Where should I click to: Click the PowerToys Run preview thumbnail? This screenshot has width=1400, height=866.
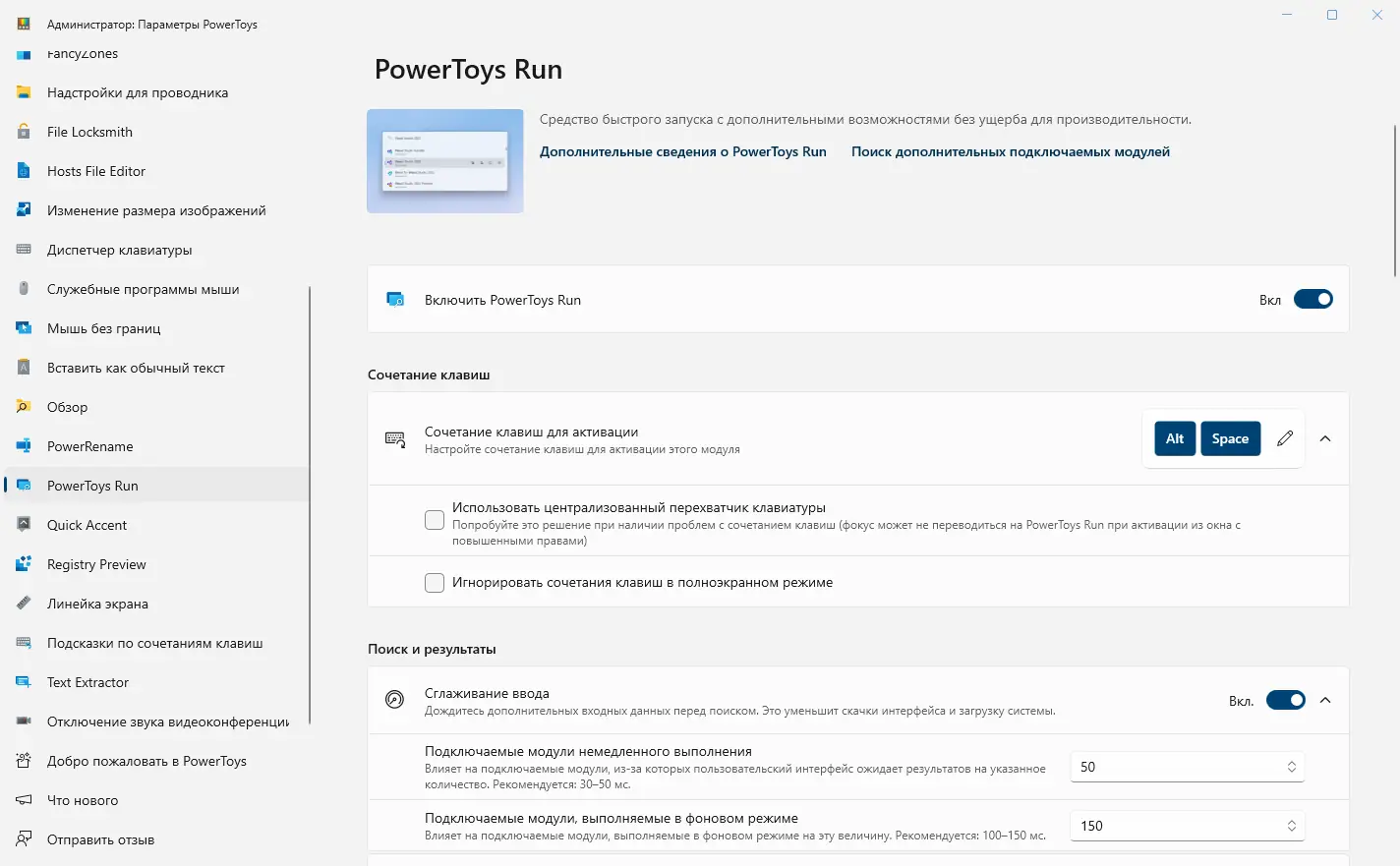point(445,161)
